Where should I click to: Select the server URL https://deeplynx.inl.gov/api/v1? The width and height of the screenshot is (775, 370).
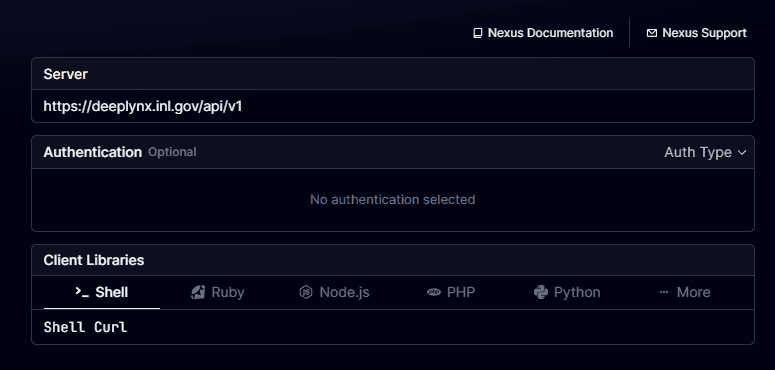pos(143,106)
